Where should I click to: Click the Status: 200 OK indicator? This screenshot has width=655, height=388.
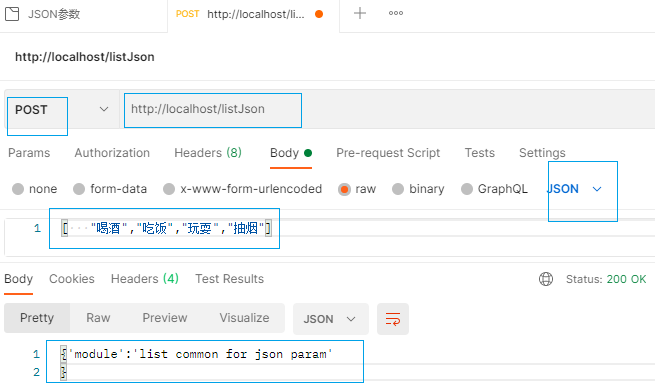(x=606, y=279)
